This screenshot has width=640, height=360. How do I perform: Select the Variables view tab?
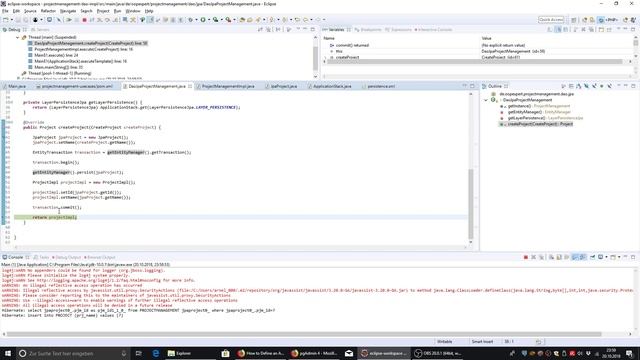pyautogui.click(x=336, y=29)
